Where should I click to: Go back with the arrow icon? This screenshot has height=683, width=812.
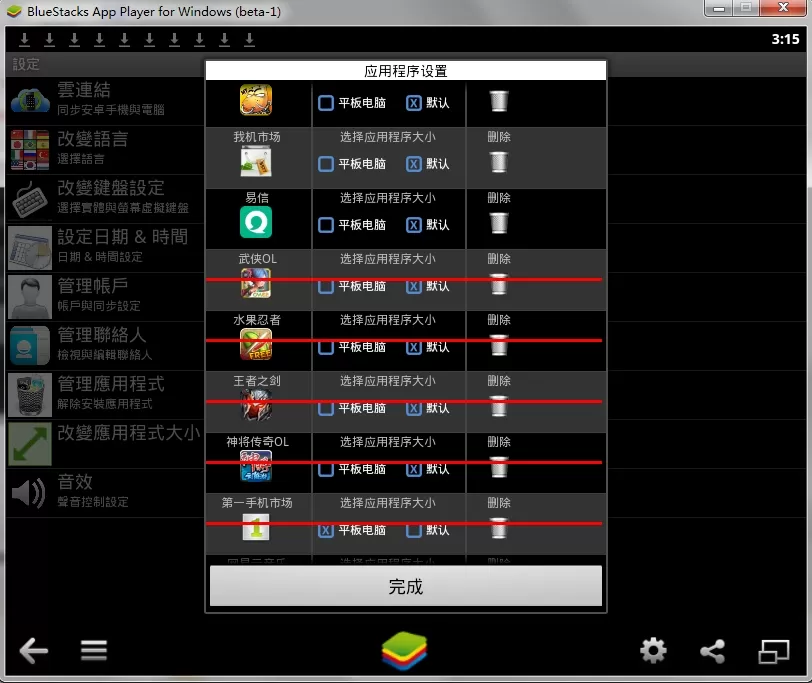tap(34, 650)
